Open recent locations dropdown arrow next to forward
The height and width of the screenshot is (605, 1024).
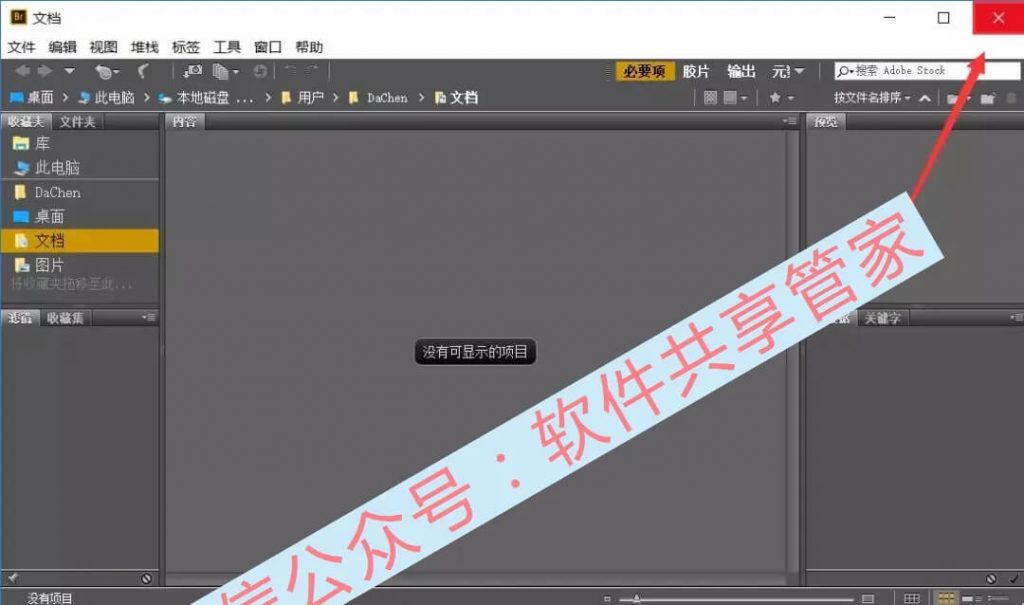coord(69,71)
